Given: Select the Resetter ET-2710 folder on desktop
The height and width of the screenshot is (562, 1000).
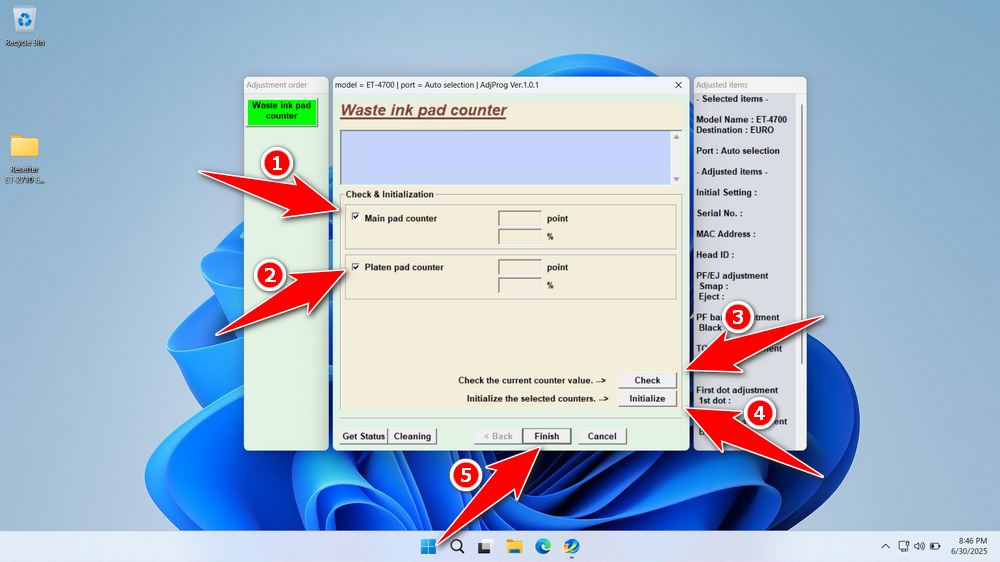Looking at the screenshot, I should 24,159.
